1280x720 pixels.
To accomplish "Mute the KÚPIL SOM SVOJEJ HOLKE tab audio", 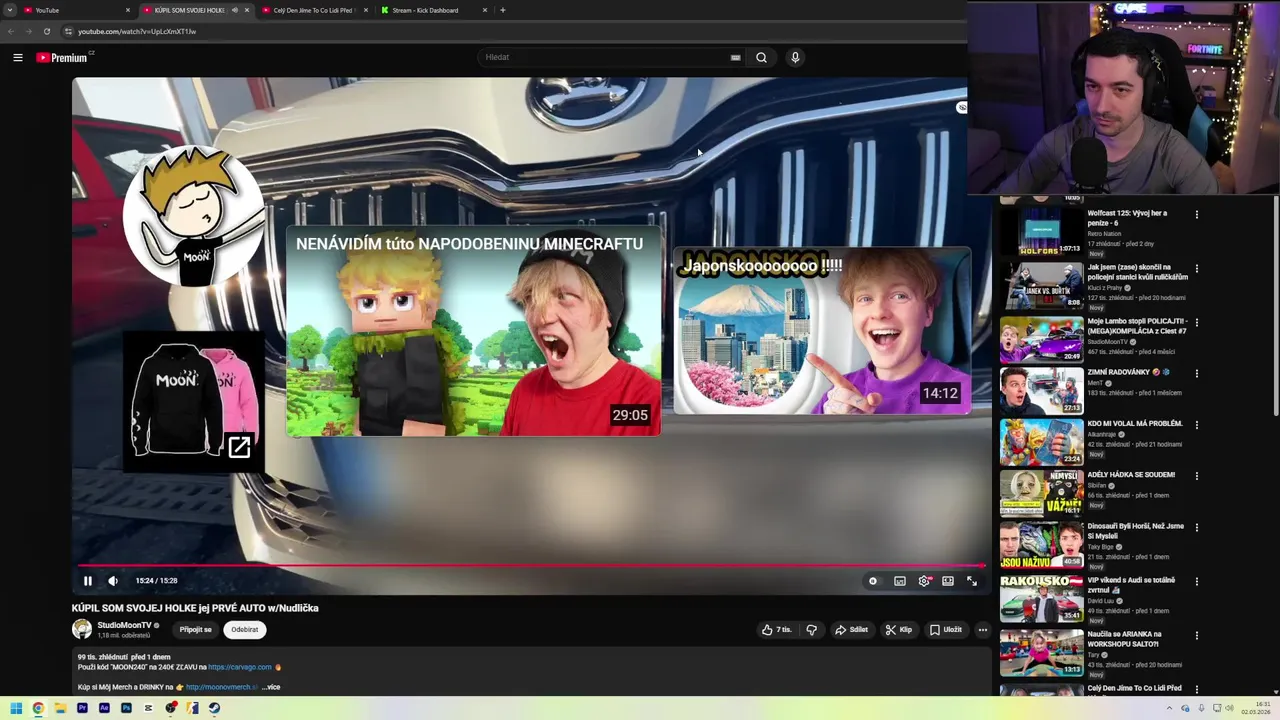I will (x=235, y=10).
